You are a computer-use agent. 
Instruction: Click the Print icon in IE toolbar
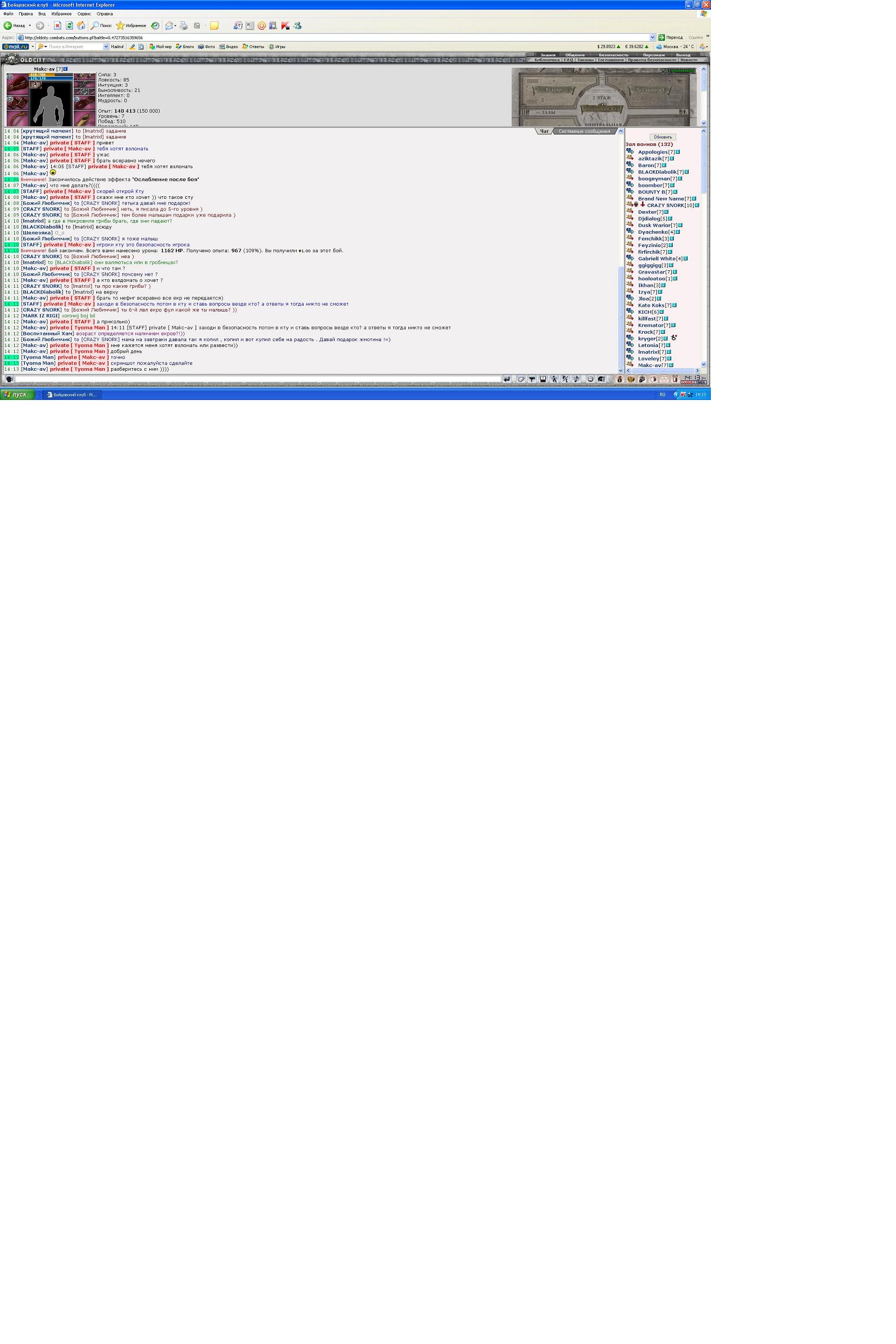(184, 26)
